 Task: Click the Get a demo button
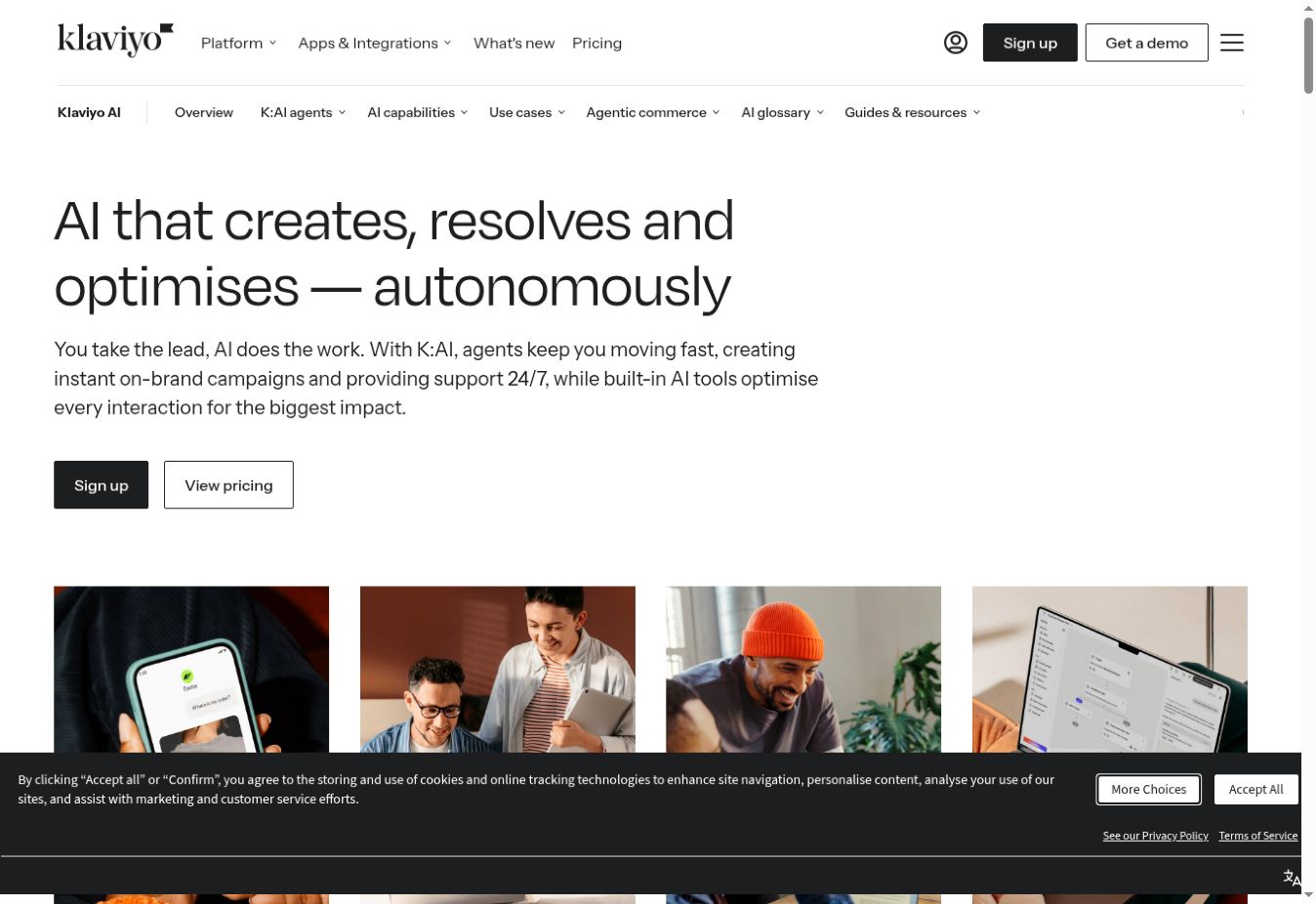pyautogui.click(x=1146, y=43)
